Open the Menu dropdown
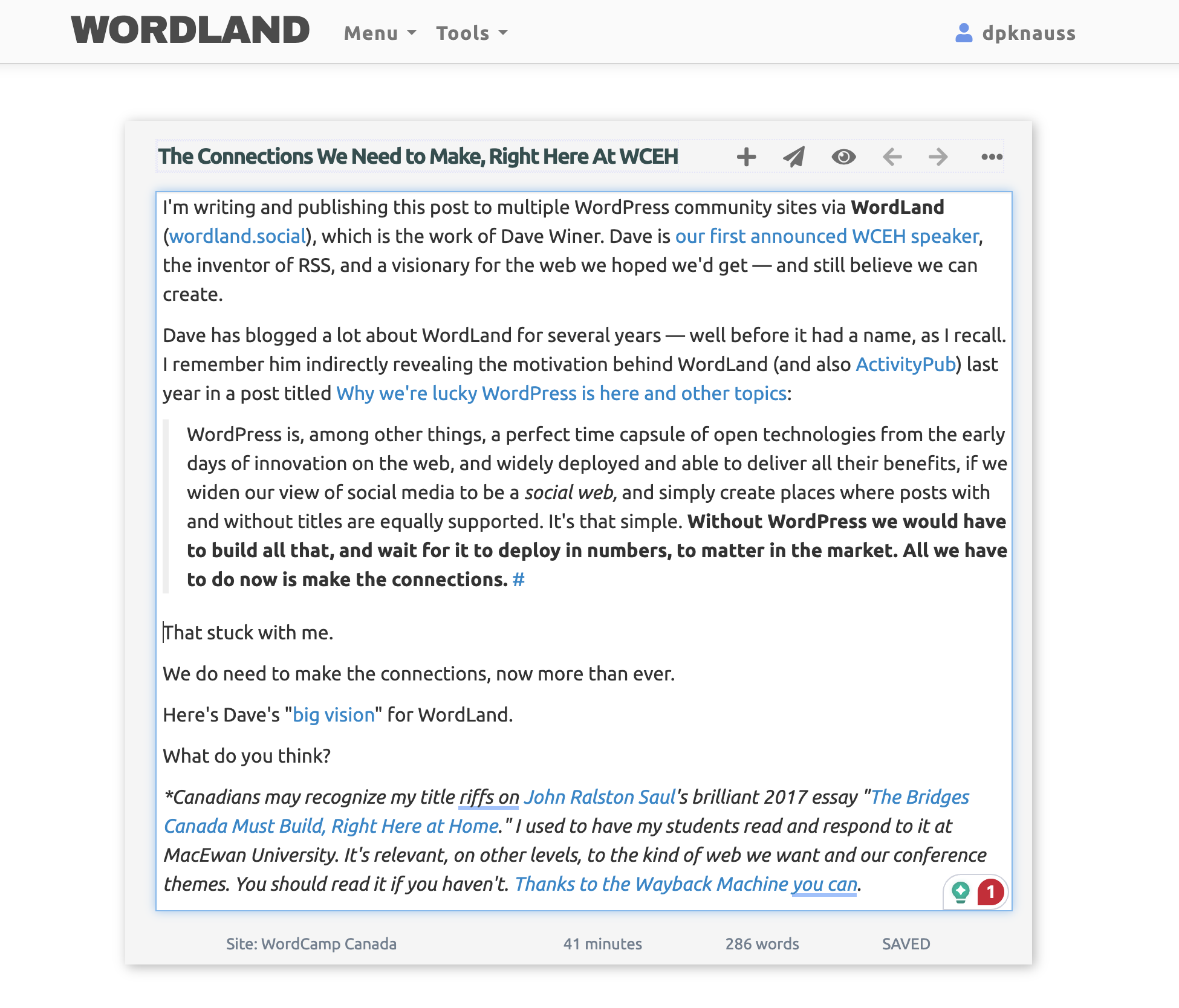This screenshot has height=1008, width=1179. (x=380, y=33)
